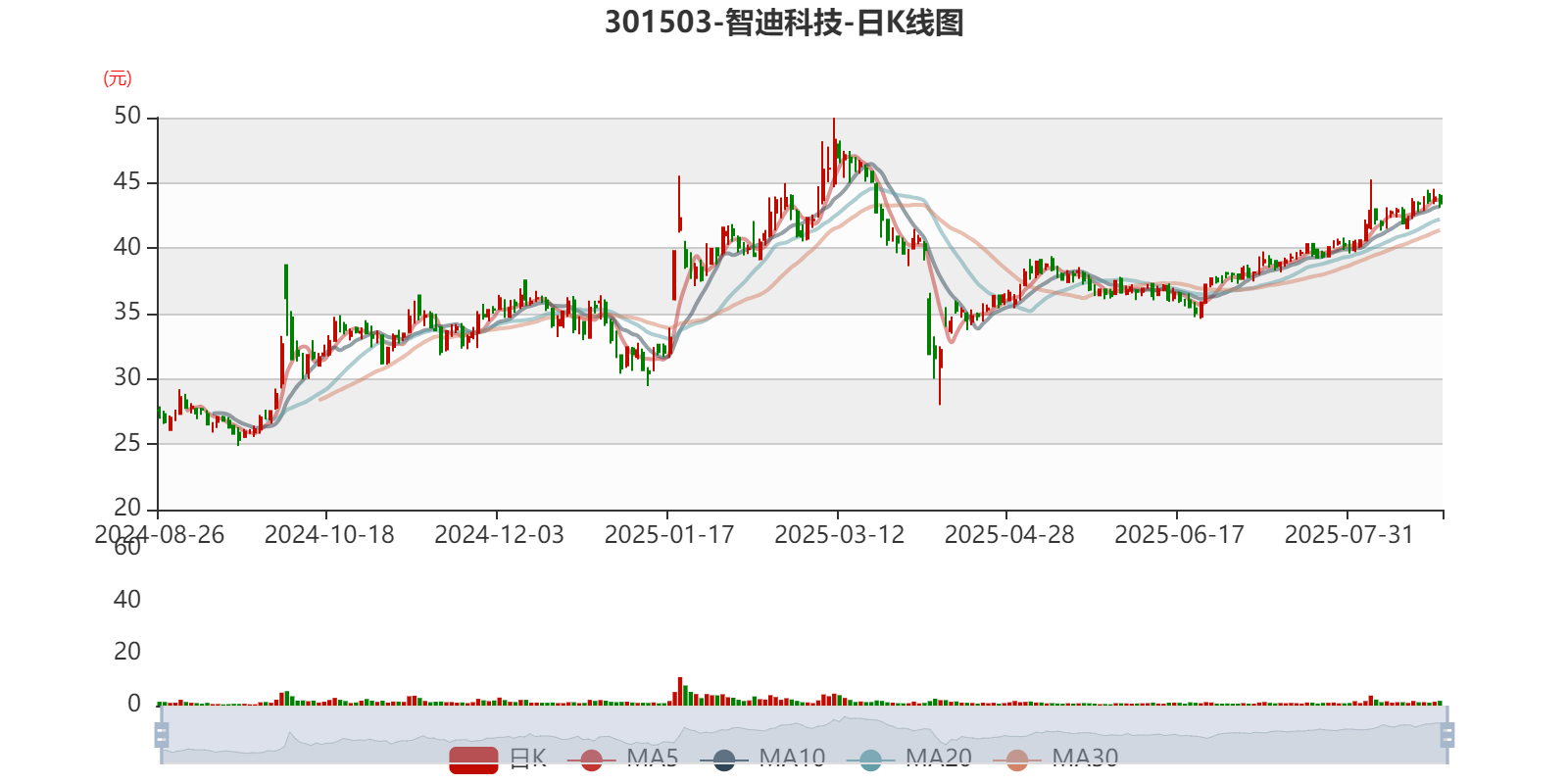Click the x-axis date label 2025-01-17

click(669, 535)
